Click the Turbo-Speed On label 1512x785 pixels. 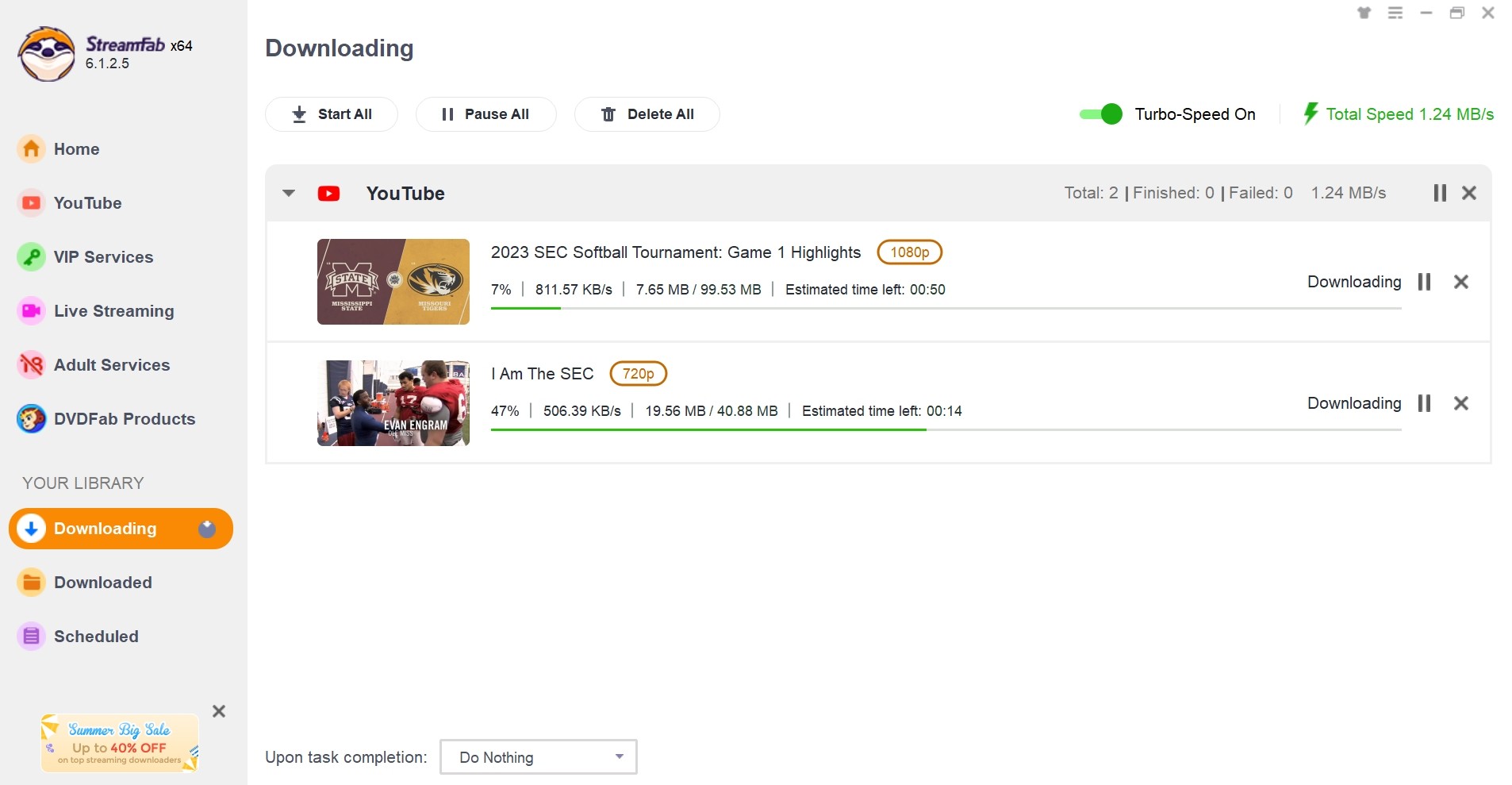1195,114
